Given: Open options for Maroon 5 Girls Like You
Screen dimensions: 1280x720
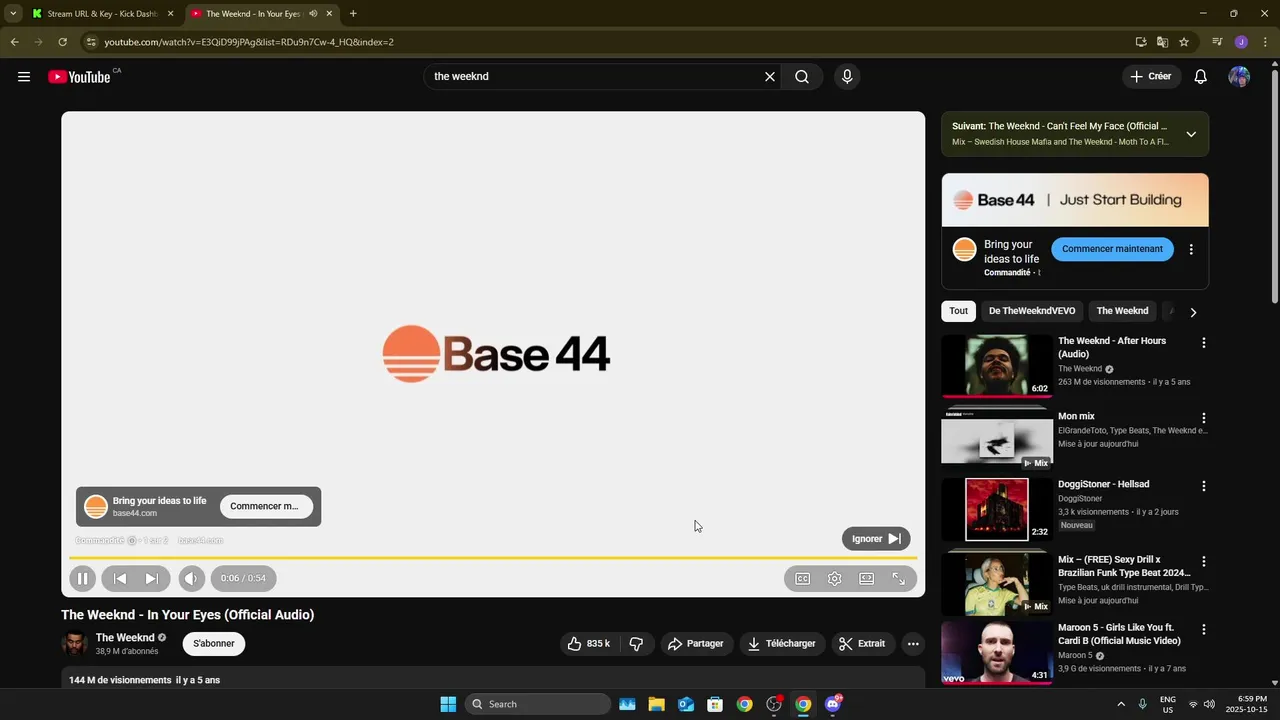Looking at the screenshot, I should (x=1204, y=630).
